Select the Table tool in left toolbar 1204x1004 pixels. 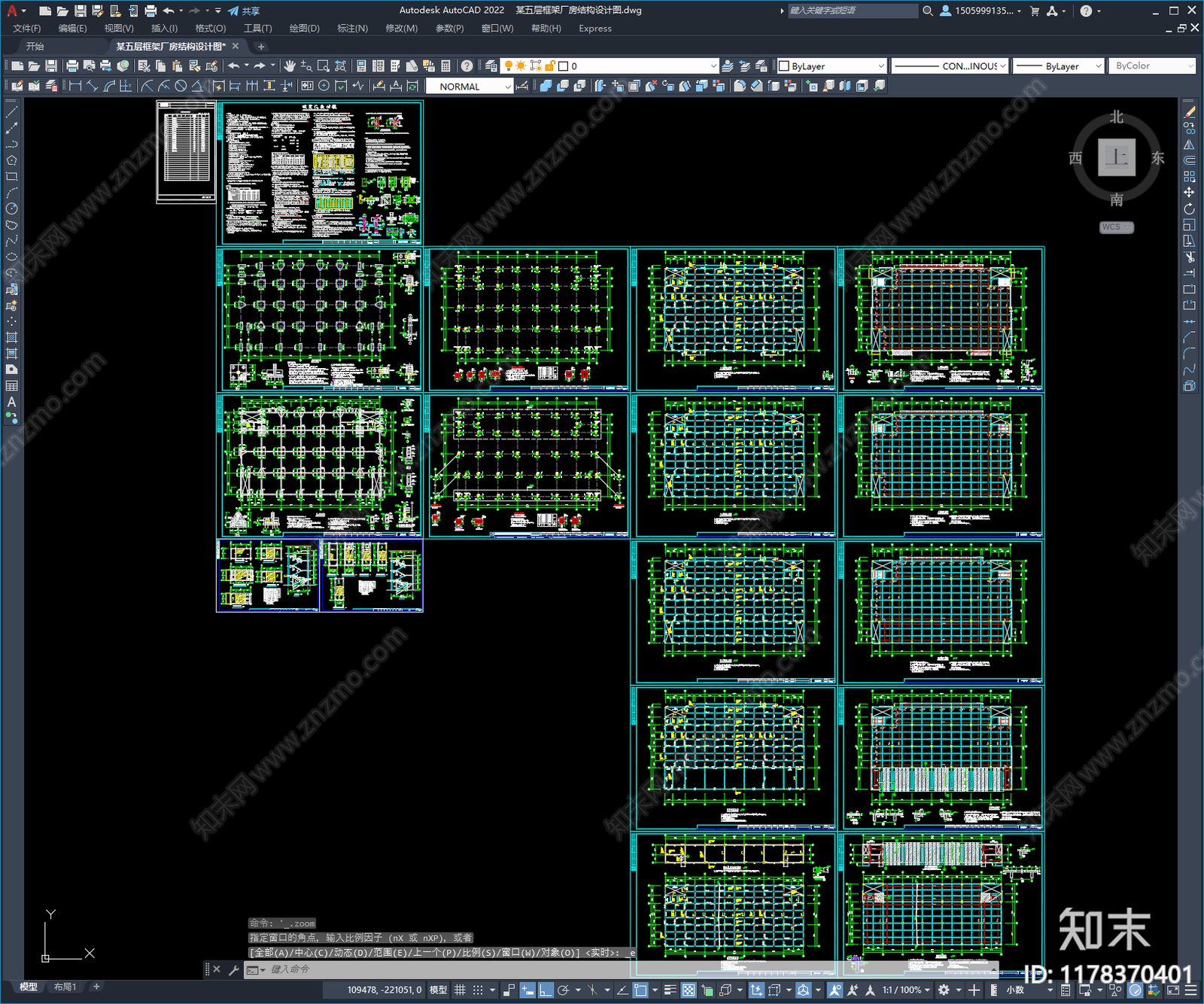pyautogui.click(x=11, y=386)
